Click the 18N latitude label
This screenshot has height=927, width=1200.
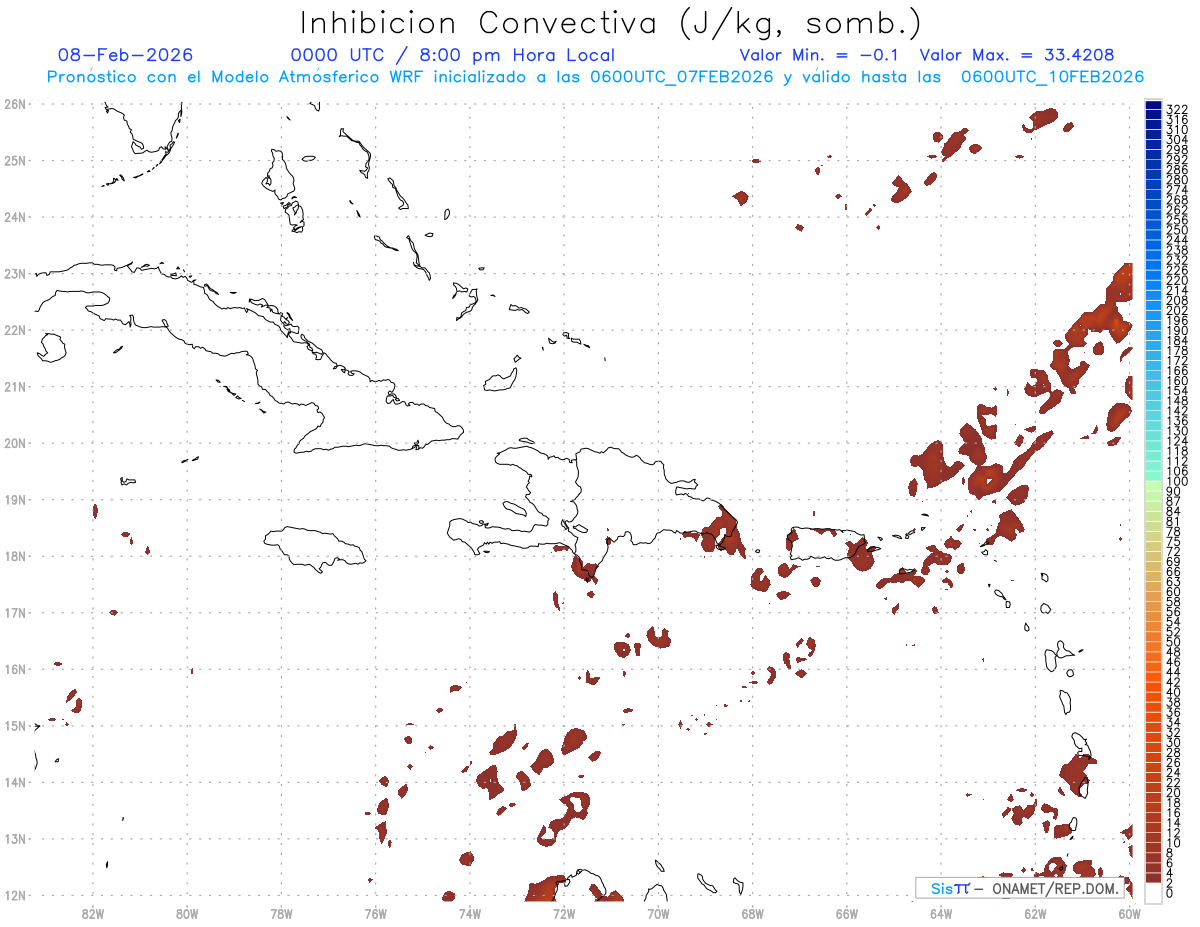coord(15,556)
